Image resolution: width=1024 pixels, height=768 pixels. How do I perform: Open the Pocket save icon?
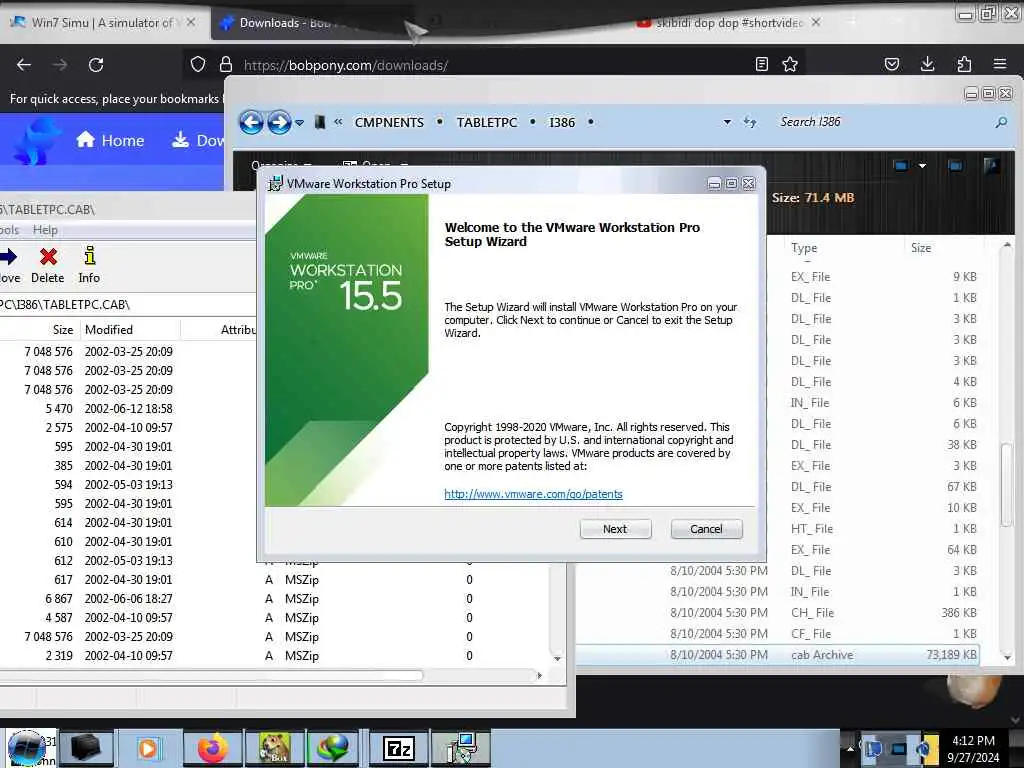click(x=891, y=64)
